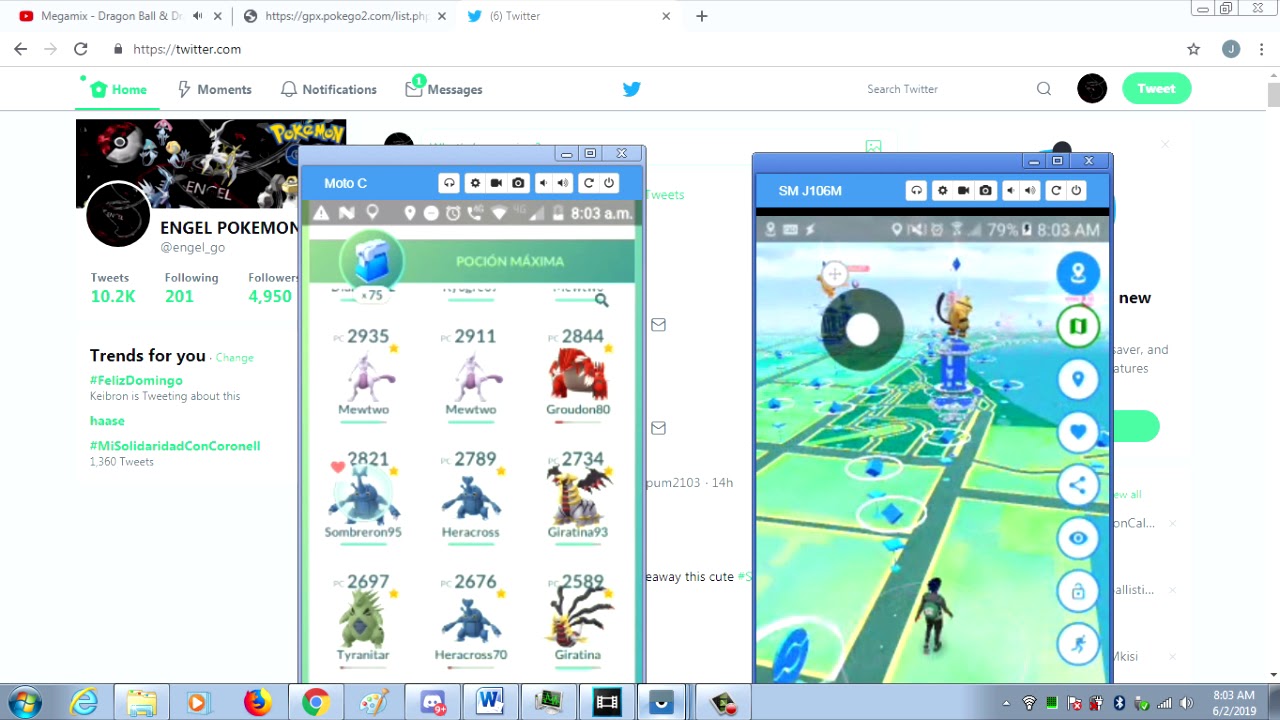
Task: Open a new browser tab
Action: coord(702,16)
